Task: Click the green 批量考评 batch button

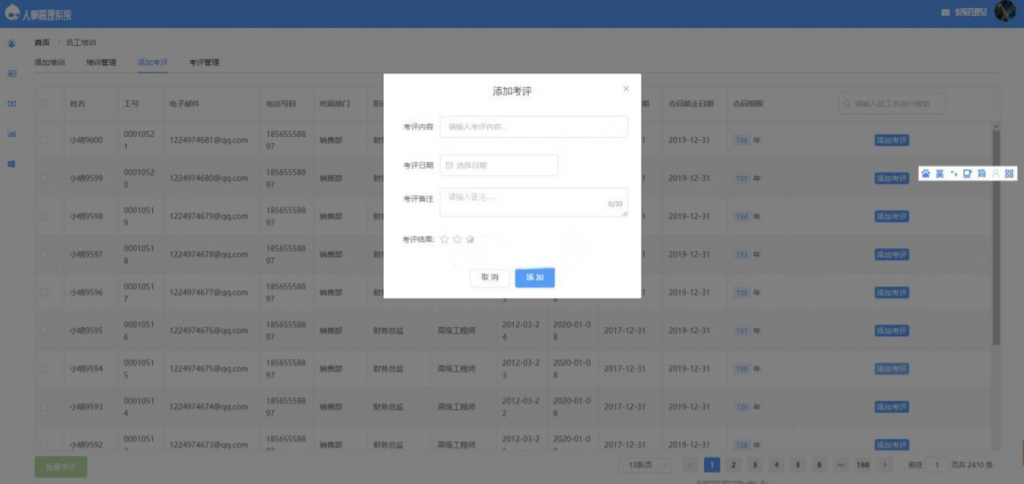Action: tap(61, 467)
